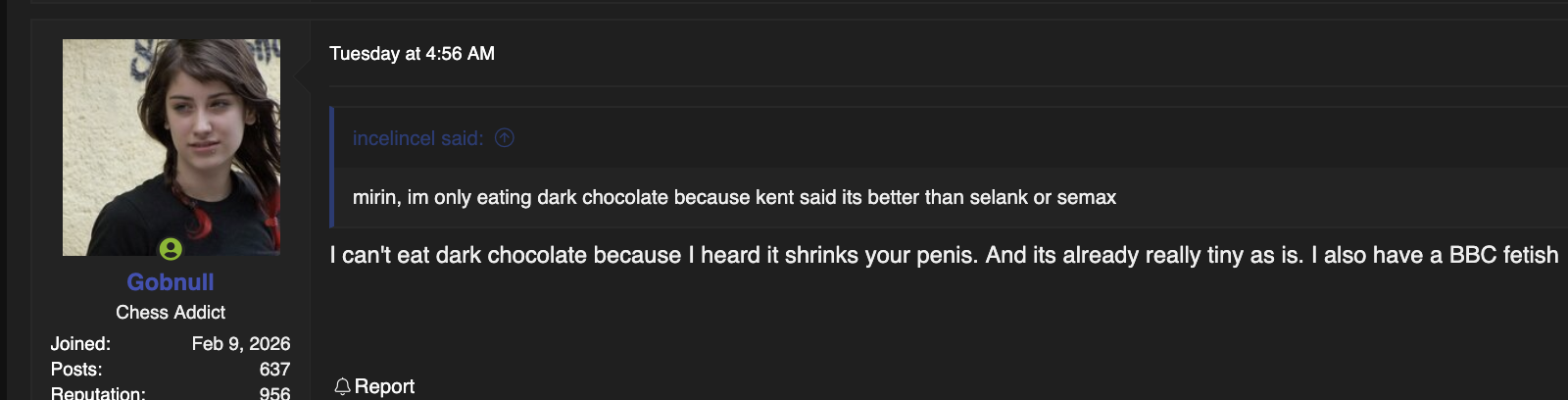Click the reputation value 956
1568x400 pixels.
coord(274,392)
